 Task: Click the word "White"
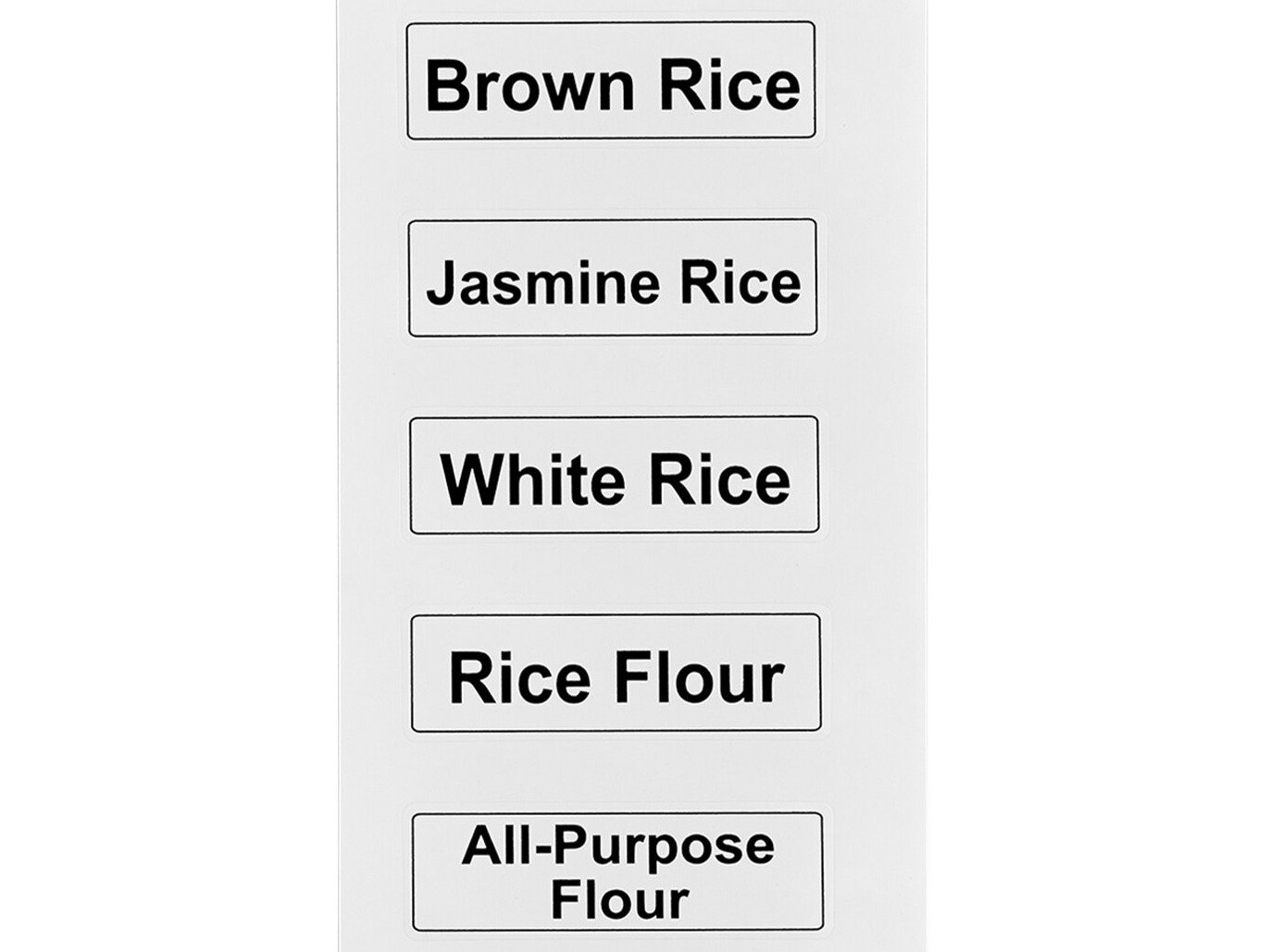532,480
